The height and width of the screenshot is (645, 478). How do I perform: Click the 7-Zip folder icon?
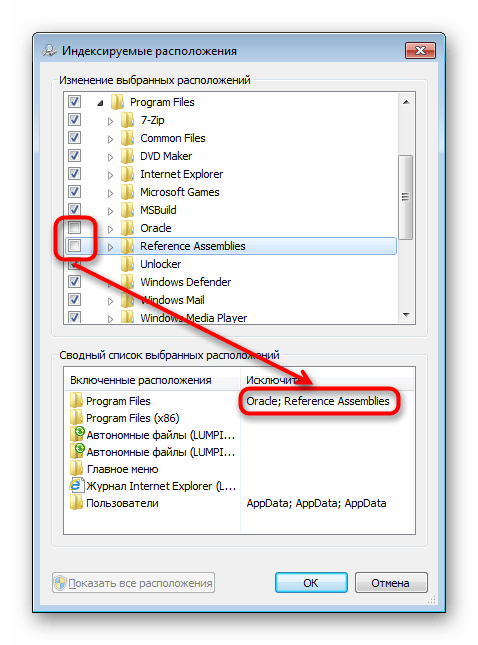pos(127,120)
